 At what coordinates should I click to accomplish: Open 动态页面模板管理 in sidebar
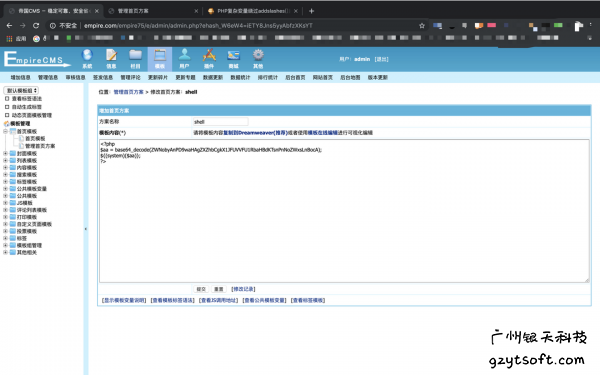tap(32, 115)
